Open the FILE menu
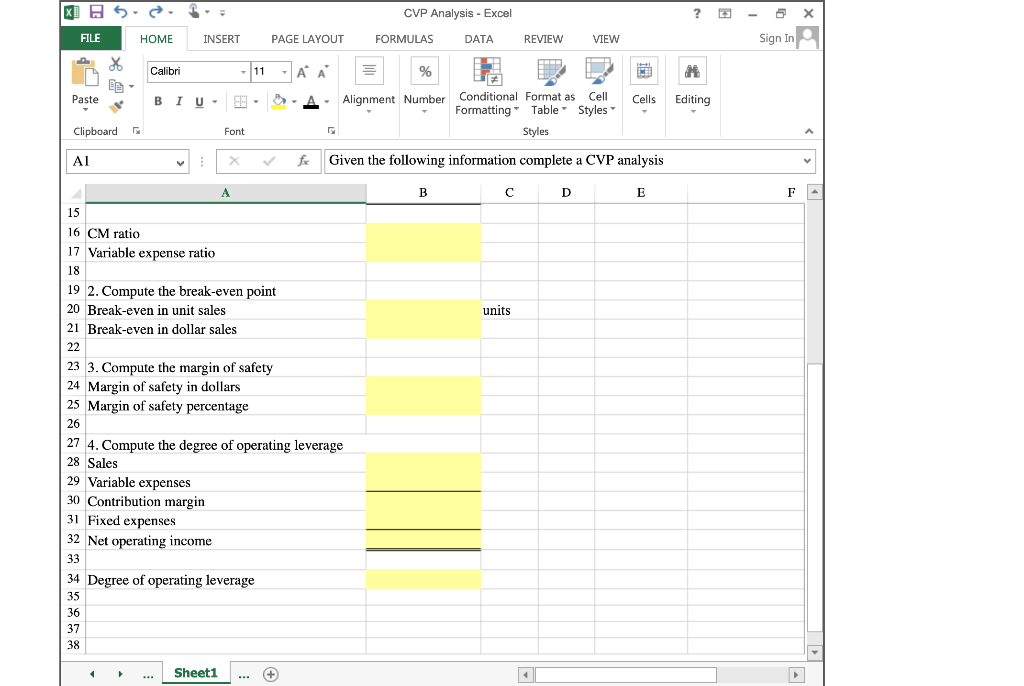1024x686 pixels. [x=91, y=38]
